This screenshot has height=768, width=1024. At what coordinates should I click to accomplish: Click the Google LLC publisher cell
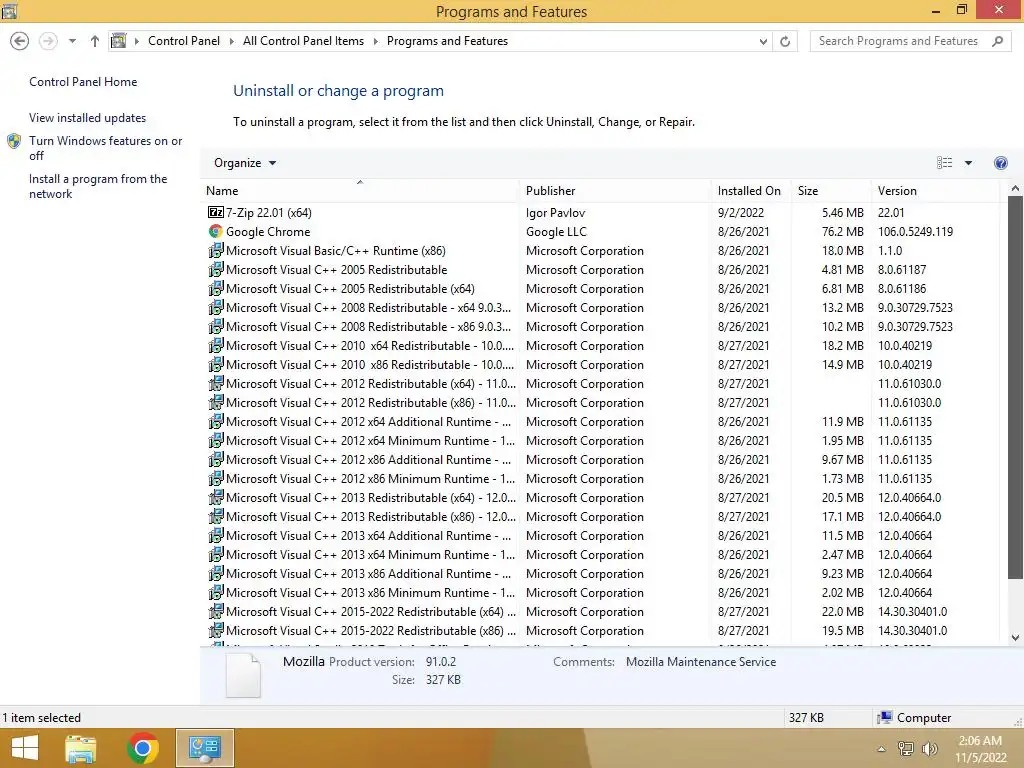click(x=556, y=232)
